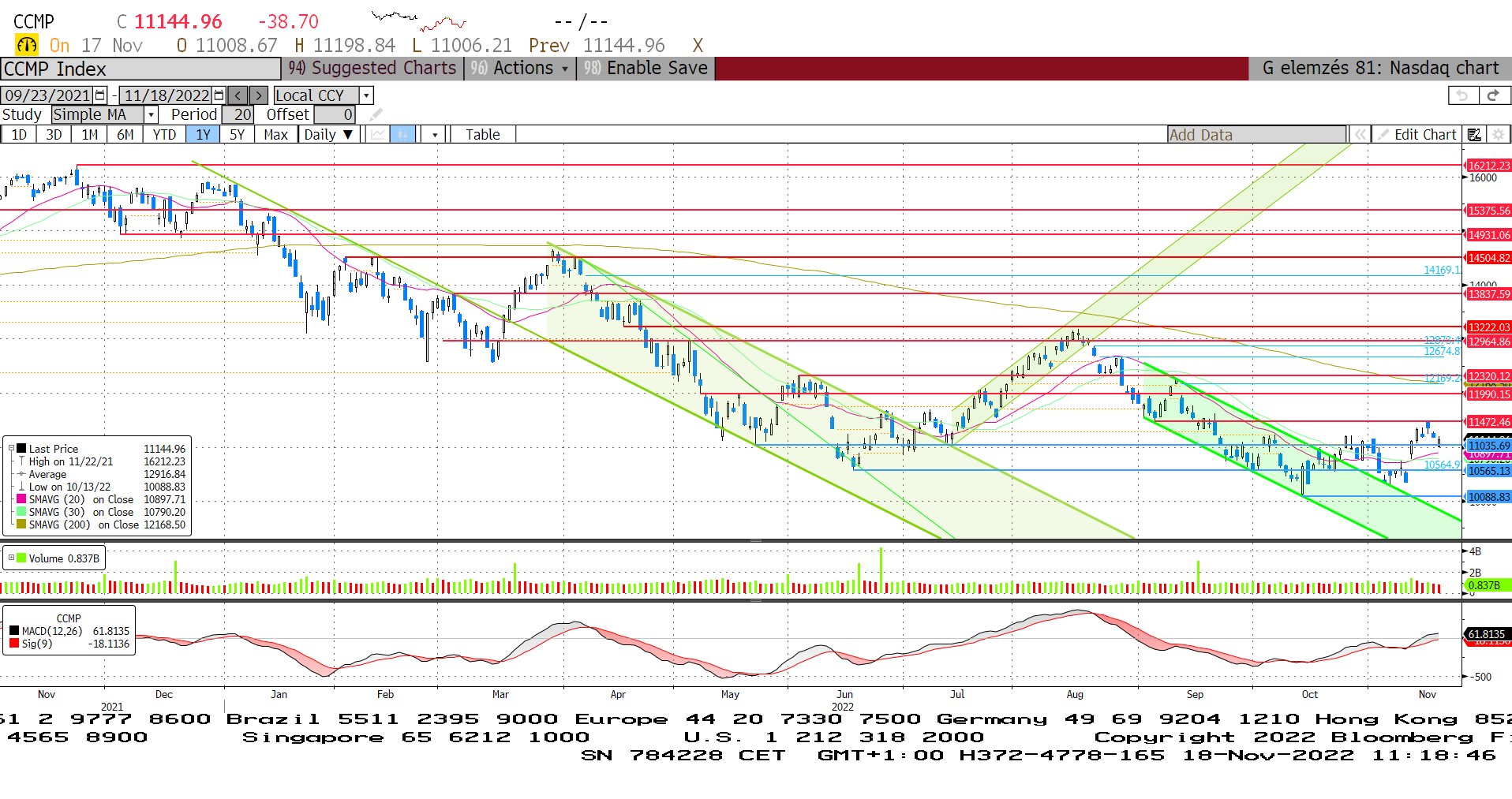This screenshot has width=1512, height=799.
Task: Click the SMAVG (200) olive color swatch
Action: tap(21, 524)
